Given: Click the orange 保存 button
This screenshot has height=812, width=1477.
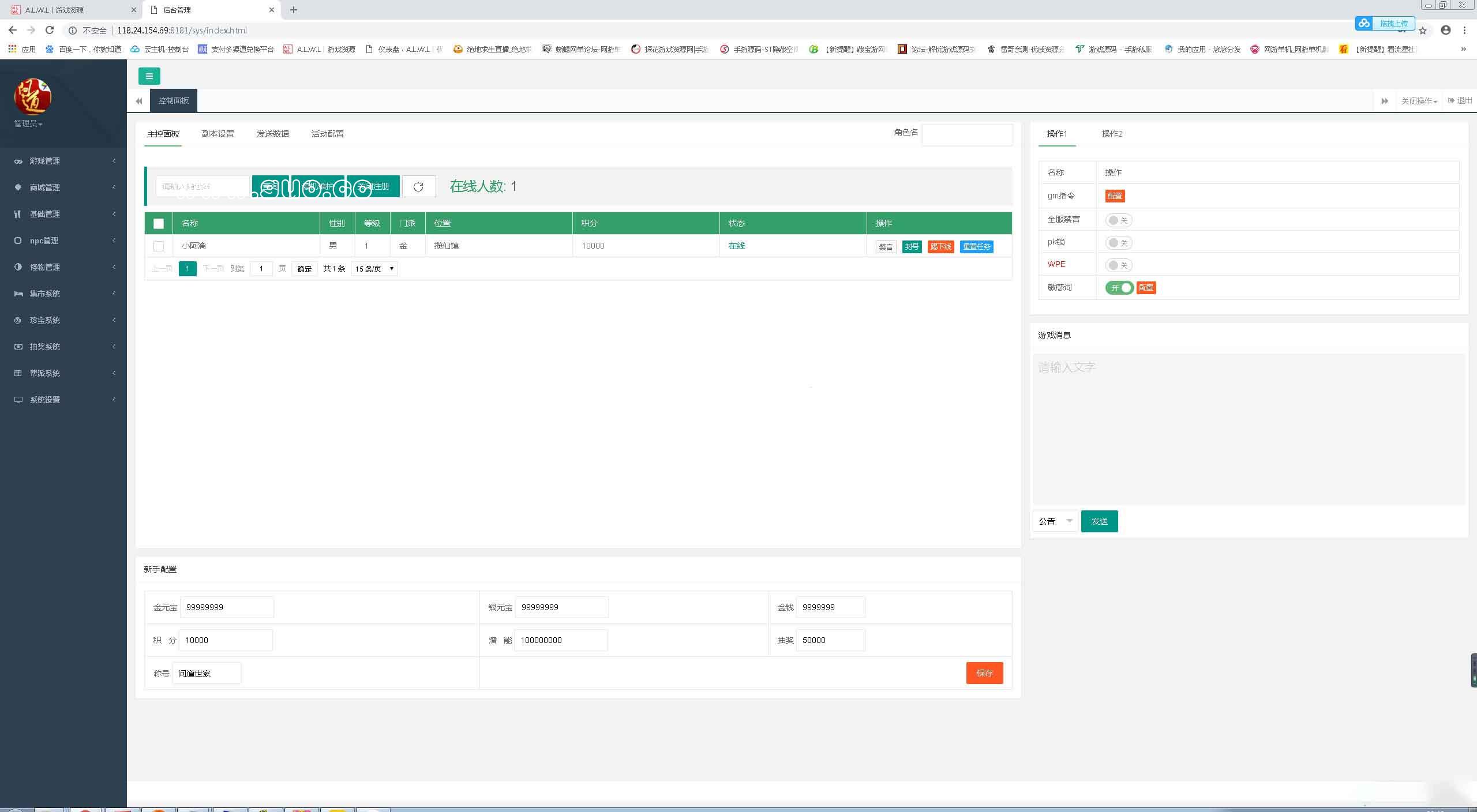Looking at the screenshot, I should [984, 673].
